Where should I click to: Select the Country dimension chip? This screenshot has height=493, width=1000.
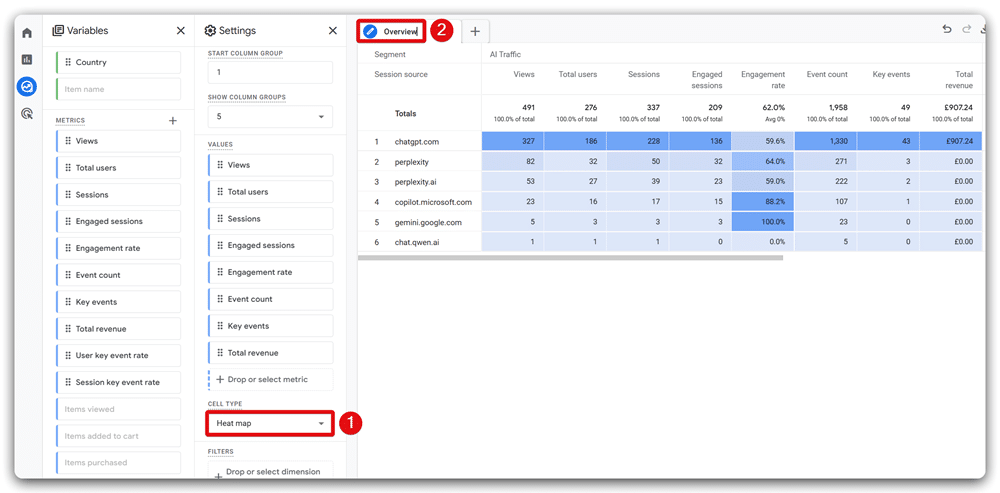(119, 63)
